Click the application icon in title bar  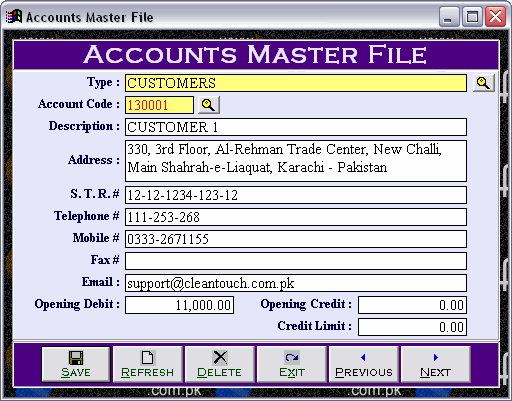pos(14,17)
